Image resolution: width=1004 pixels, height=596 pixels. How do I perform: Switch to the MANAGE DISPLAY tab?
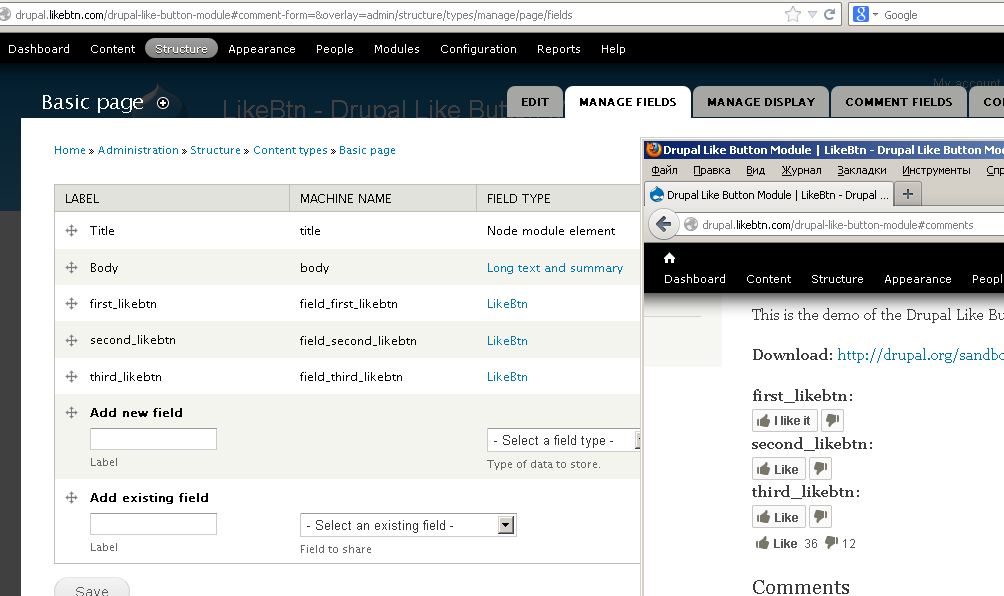coord(761,102)
